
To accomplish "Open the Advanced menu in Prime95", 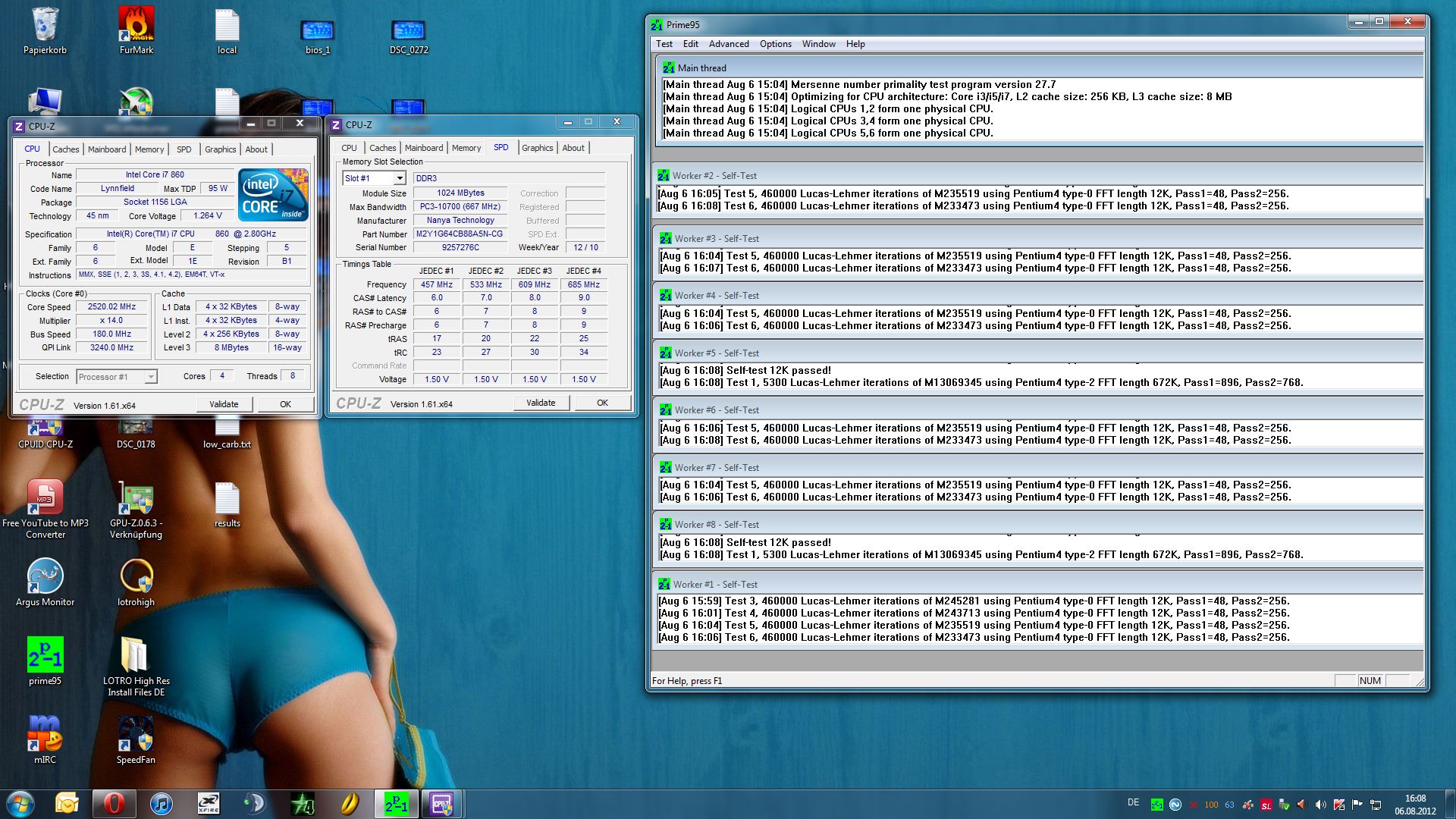I will tap(728, 44).
